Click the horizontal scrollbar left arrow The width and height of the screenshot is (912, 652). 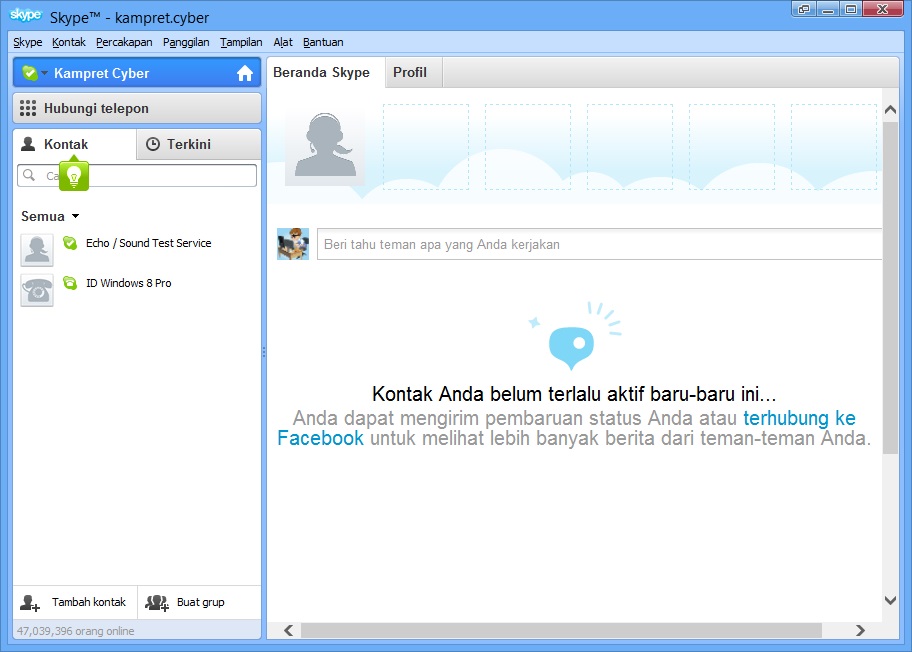click(288, 630)
